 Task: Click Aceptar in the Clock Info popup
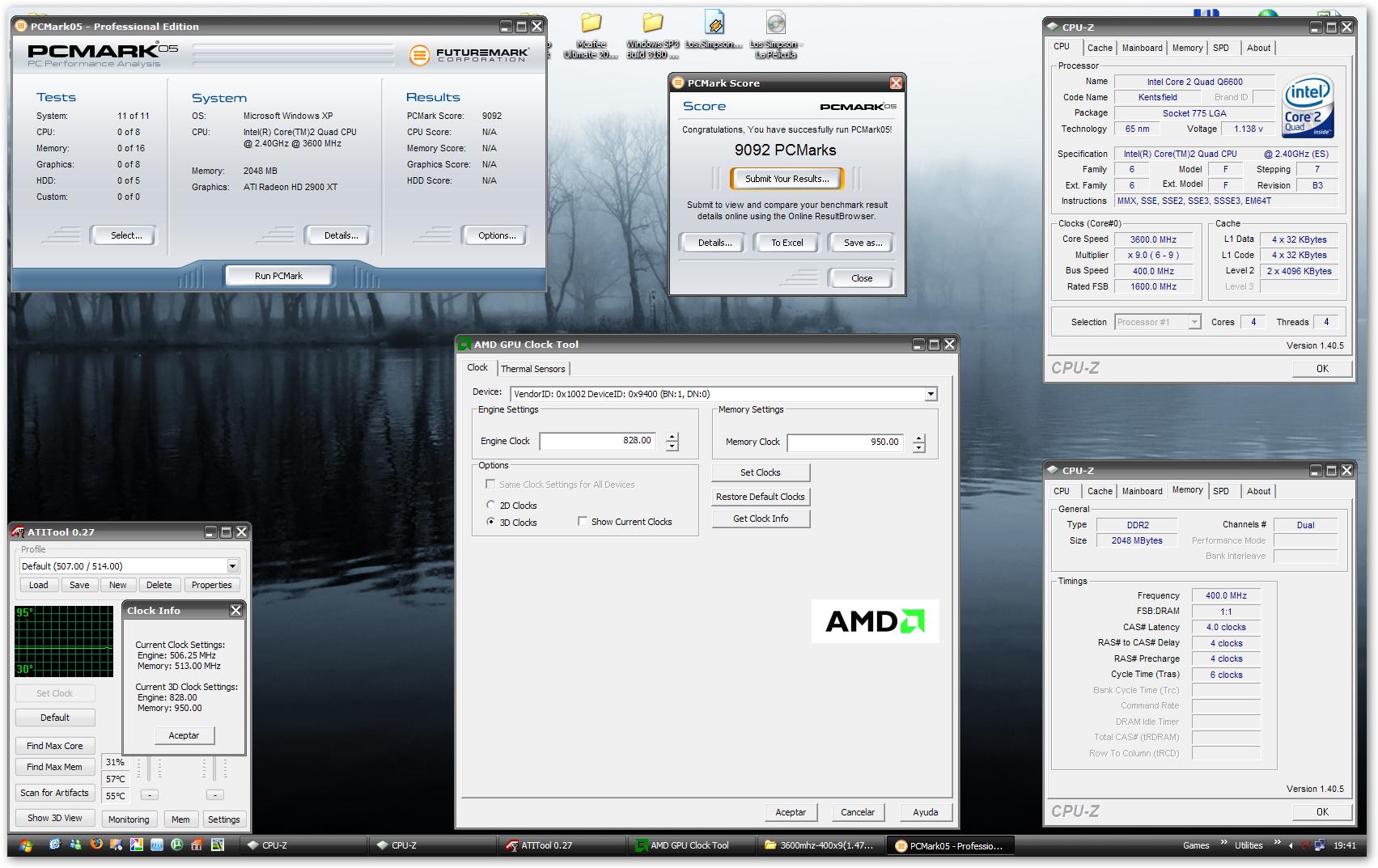point(184,735)
